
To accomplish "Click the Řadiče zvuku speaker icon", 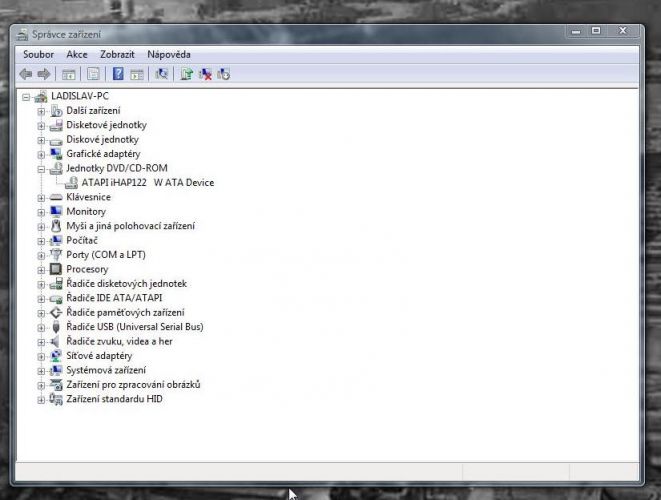I will coord(55,341).
